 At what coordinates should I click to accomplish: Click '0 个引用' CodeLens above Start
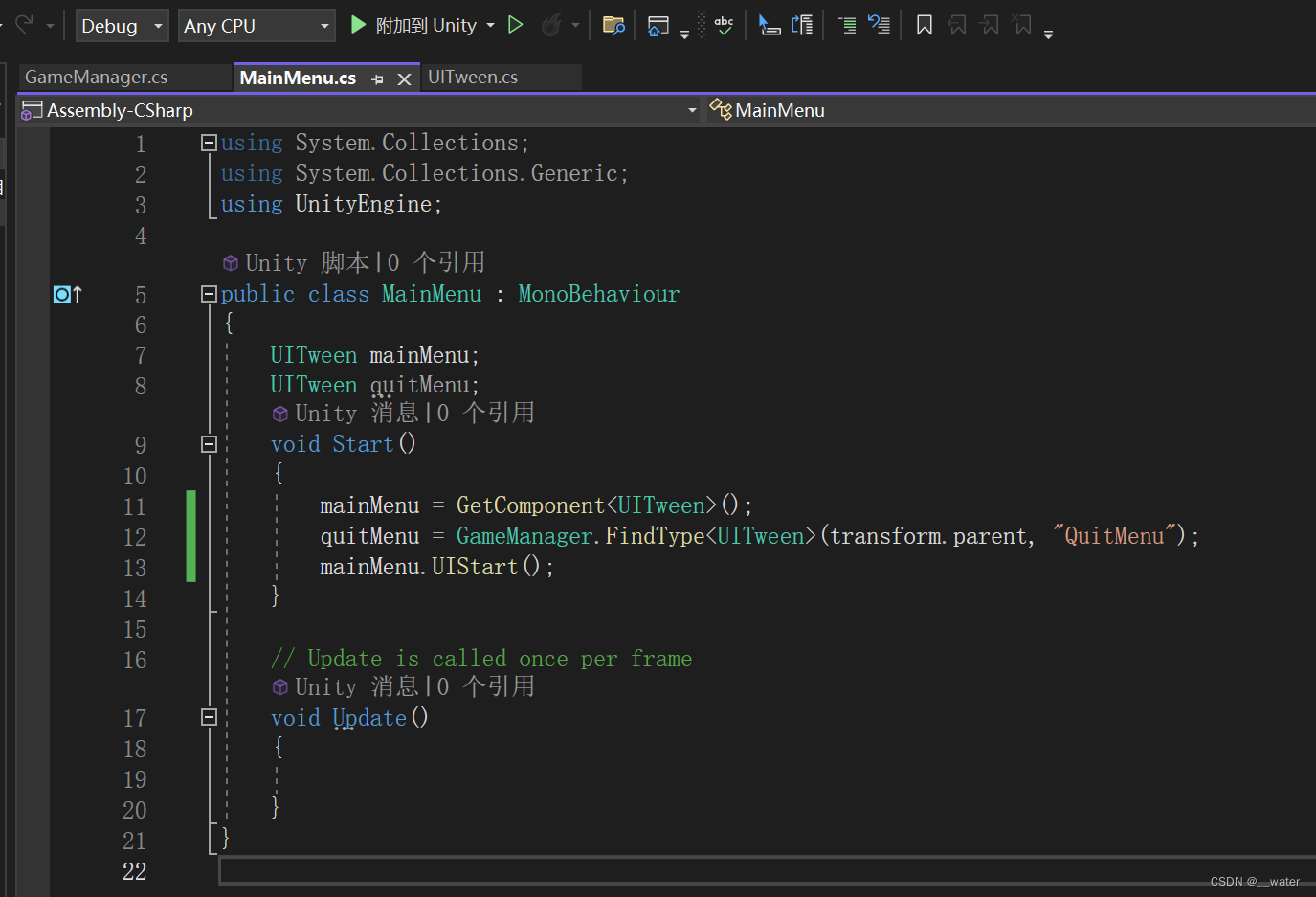[485, 414]
